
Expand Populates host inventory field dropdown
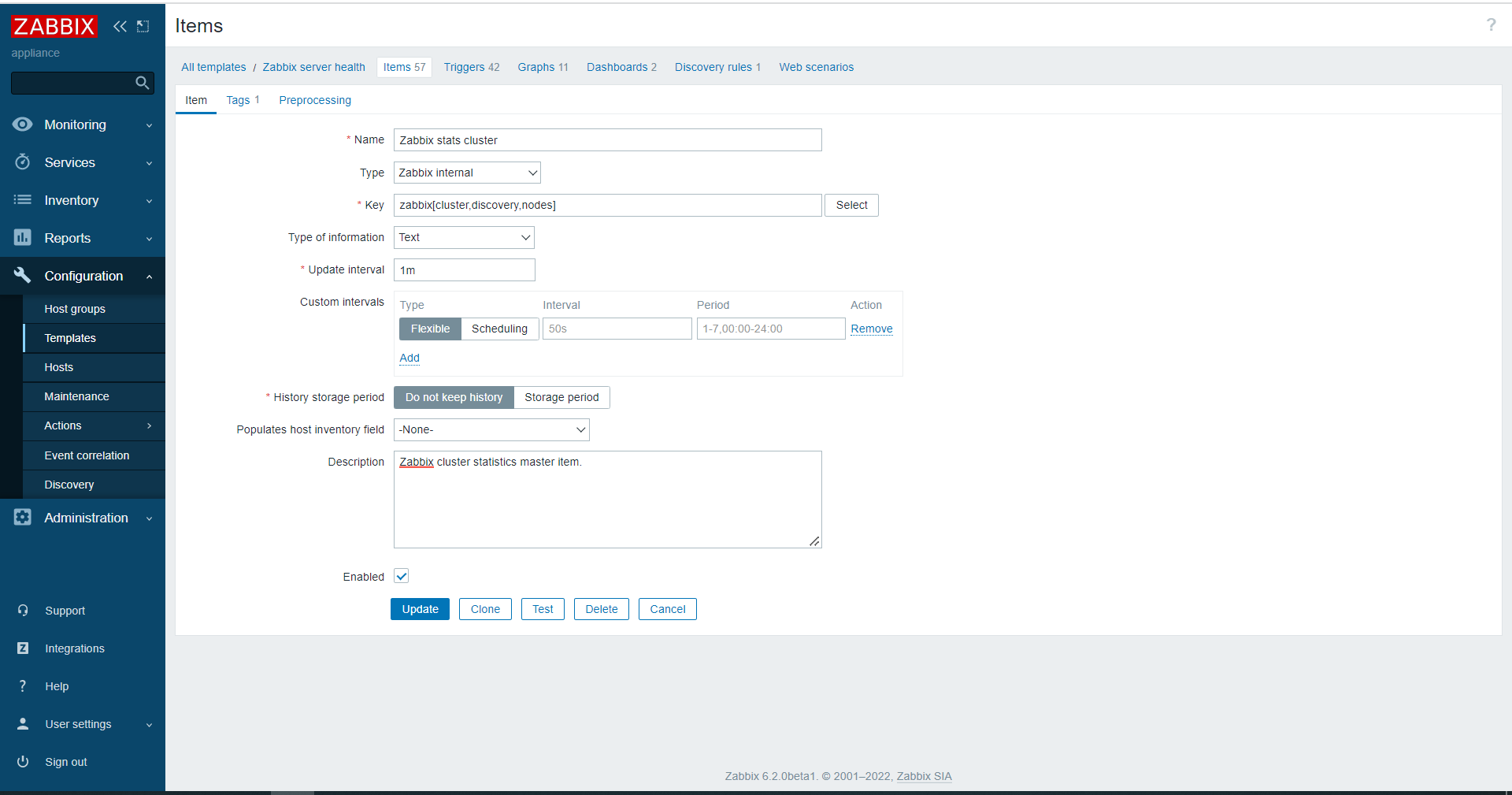tap(491, 429)
